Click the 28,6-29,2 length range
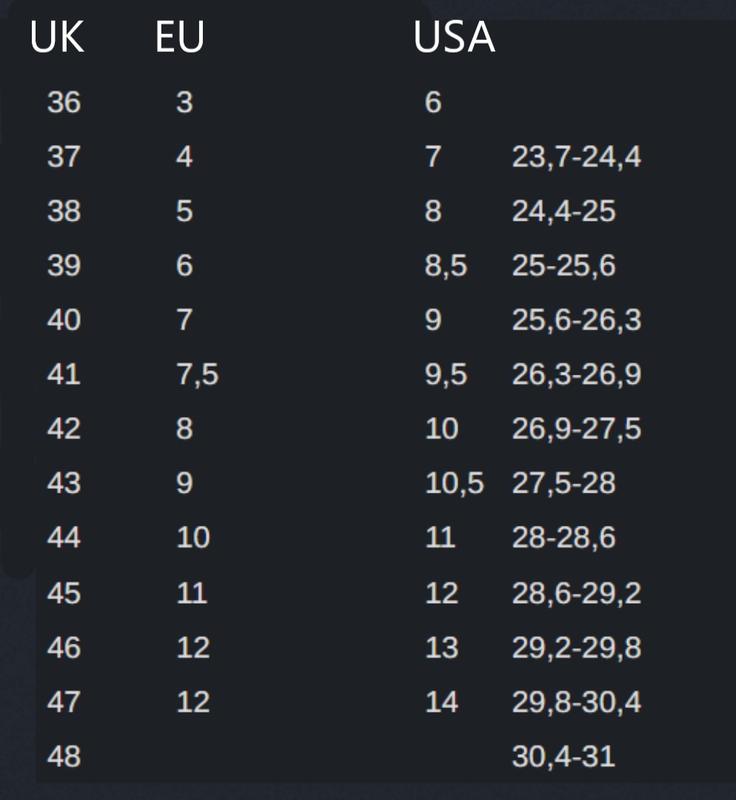The width and height of the screenshot is (736, 800). pyautogui.click(x=576, y=593)
